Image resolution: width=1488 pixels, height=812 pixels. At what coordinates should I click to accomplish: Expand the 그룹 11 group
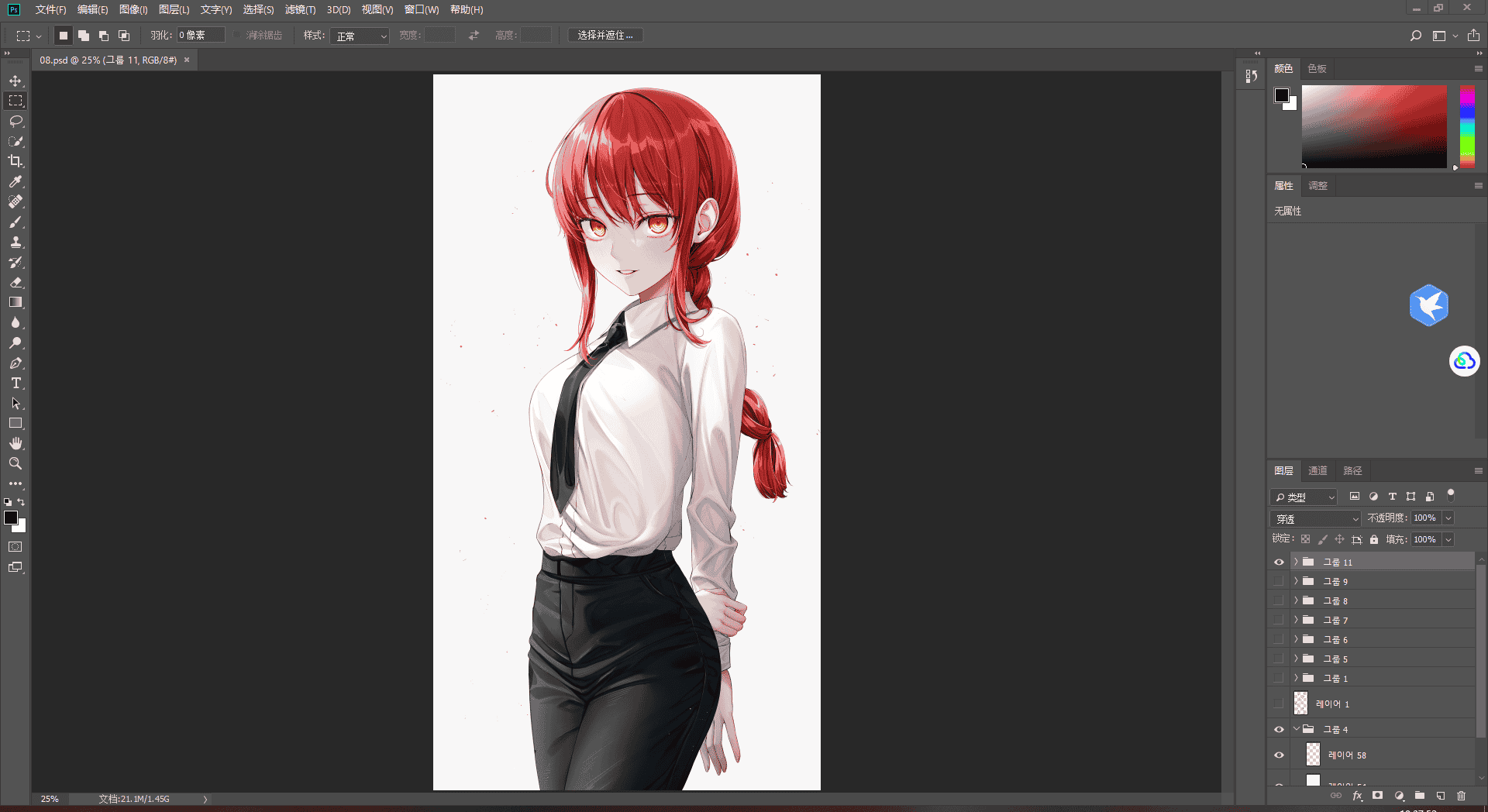(1296, 562)
